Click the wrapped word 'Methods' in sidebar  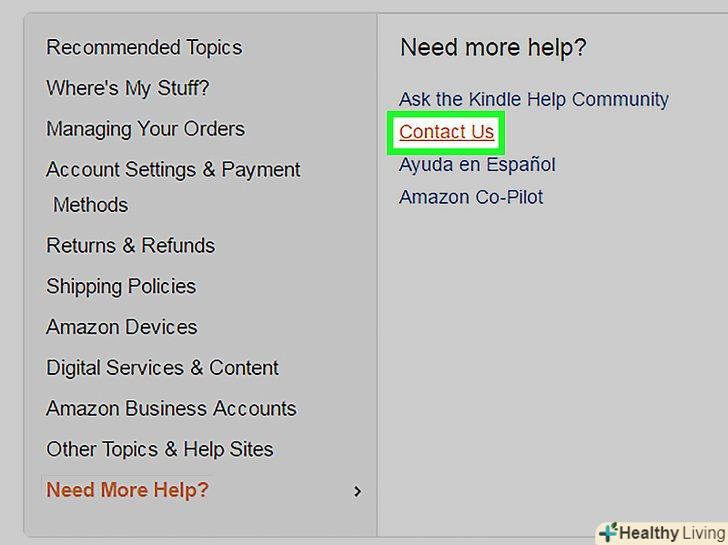pyautogui.click(x=90, y=205)
